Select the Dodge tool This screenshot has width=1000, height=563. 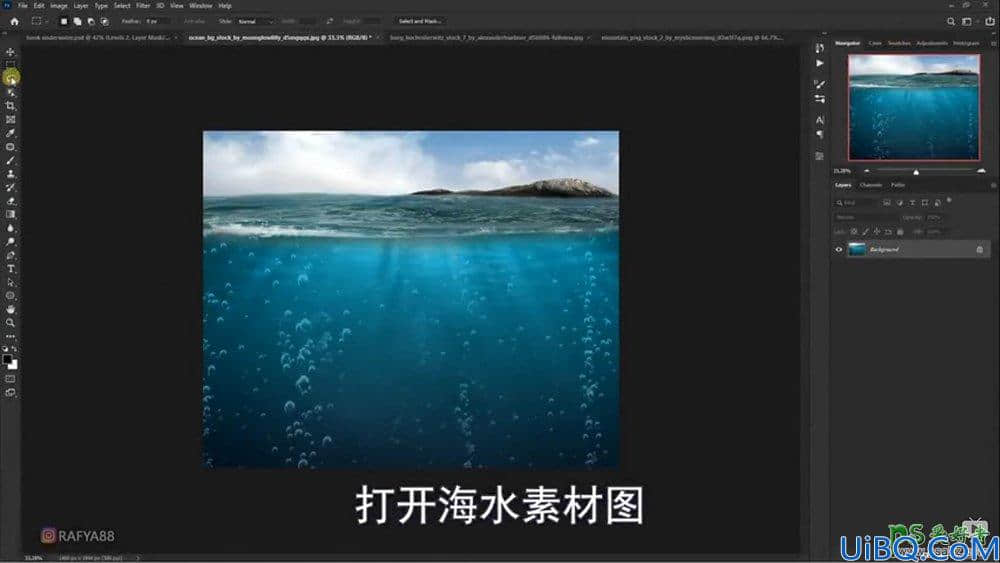coord(10,242)
